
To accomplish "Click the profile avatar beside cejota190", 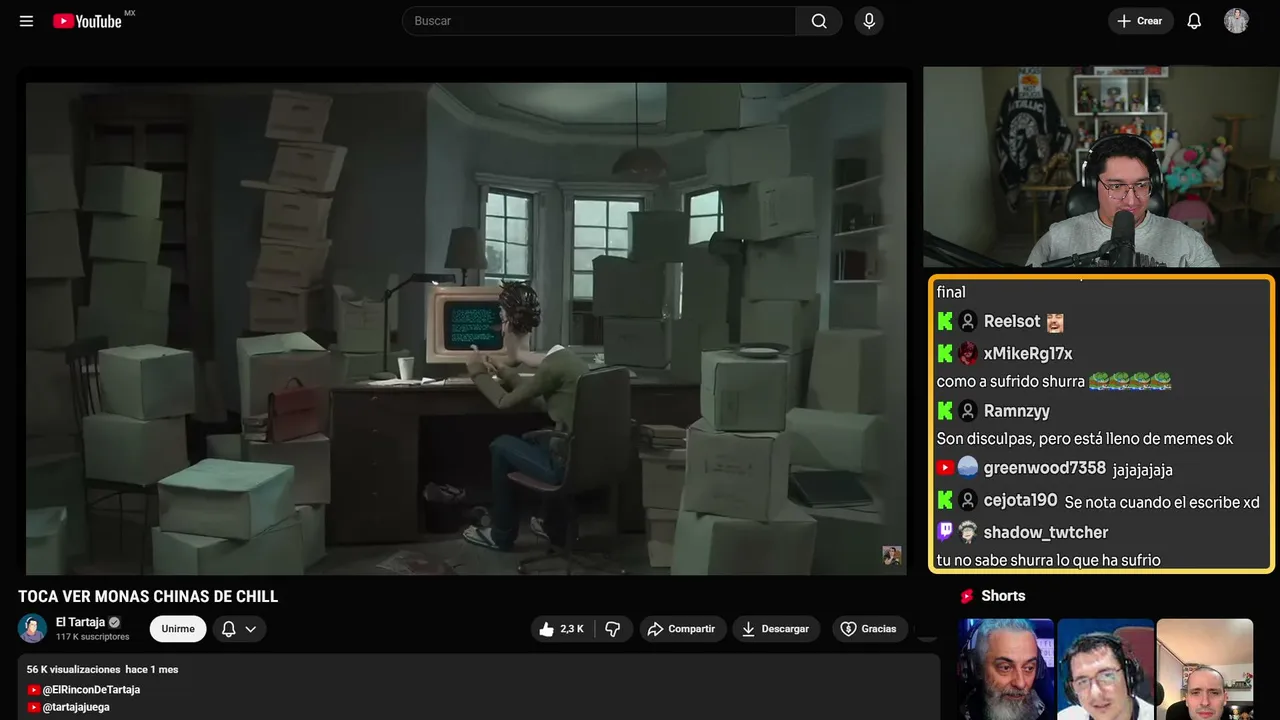I will tap(968, 500).
